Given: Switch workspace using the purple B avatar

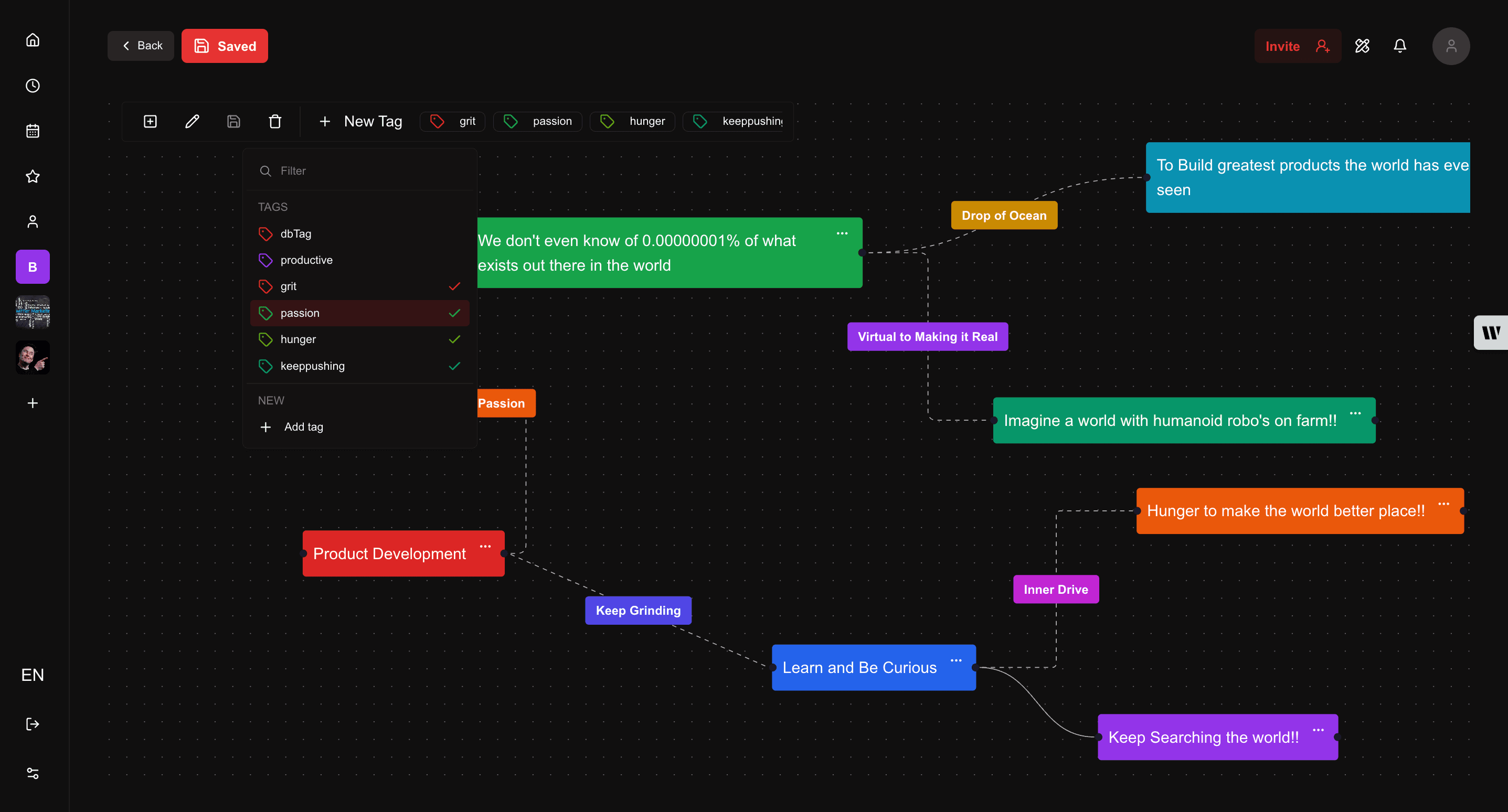Looking at the screenshot, I should (32, 266).
